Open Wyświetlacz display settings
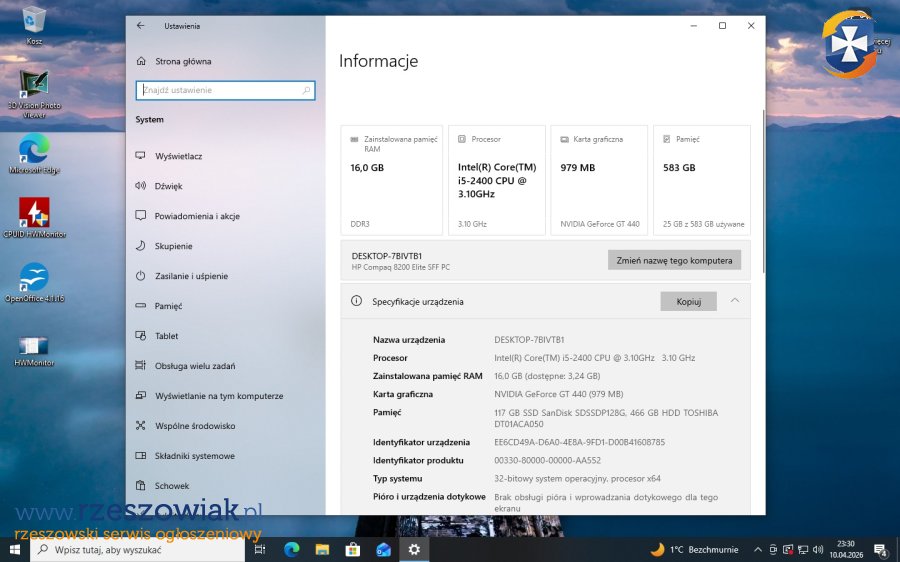 178,156
